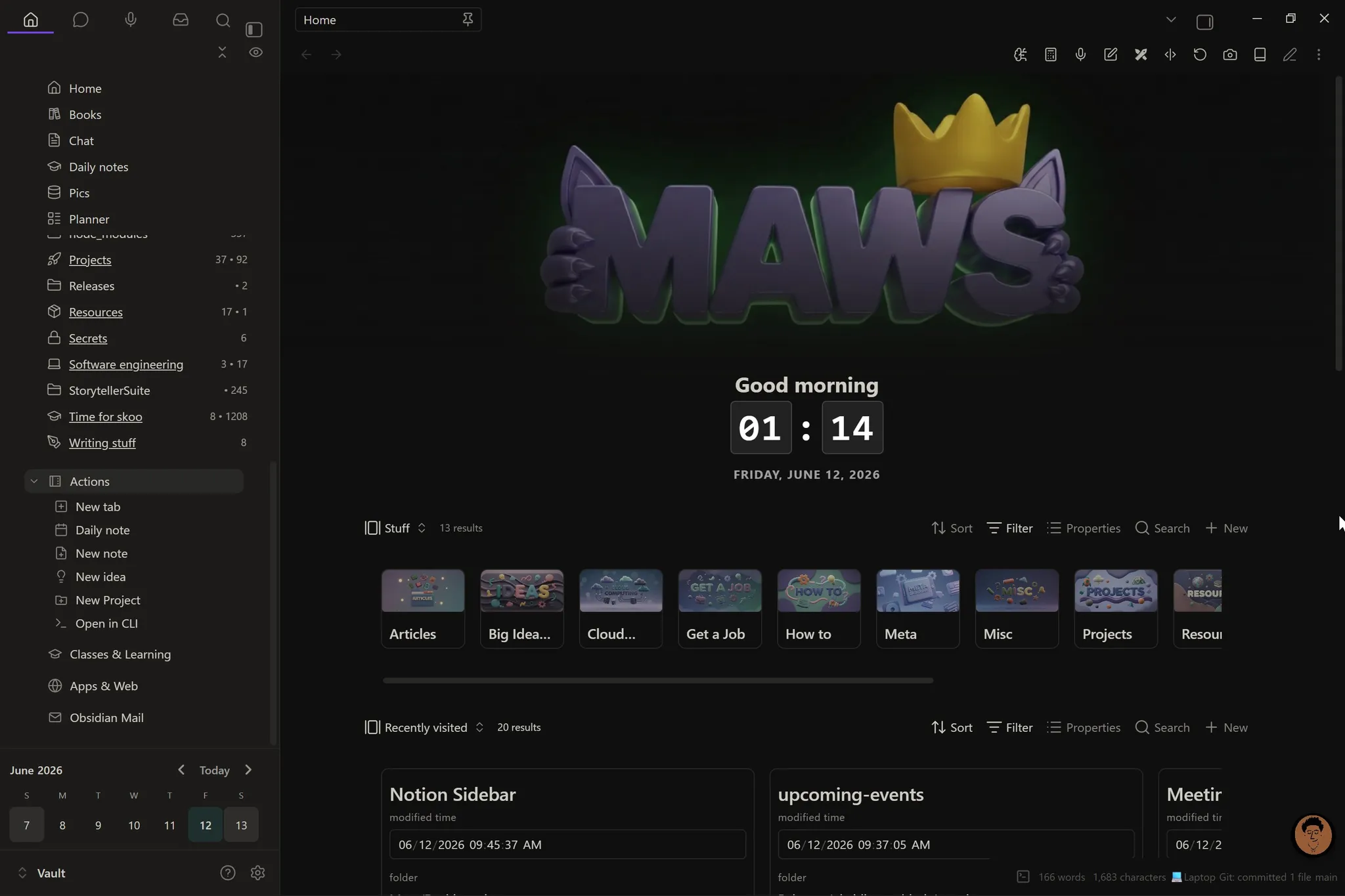Click the New tab action

[x=97, y=507]
